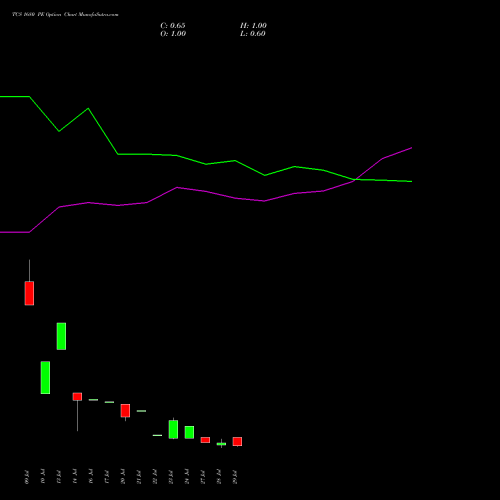Click the chart title text at top left

click(65, 15)
